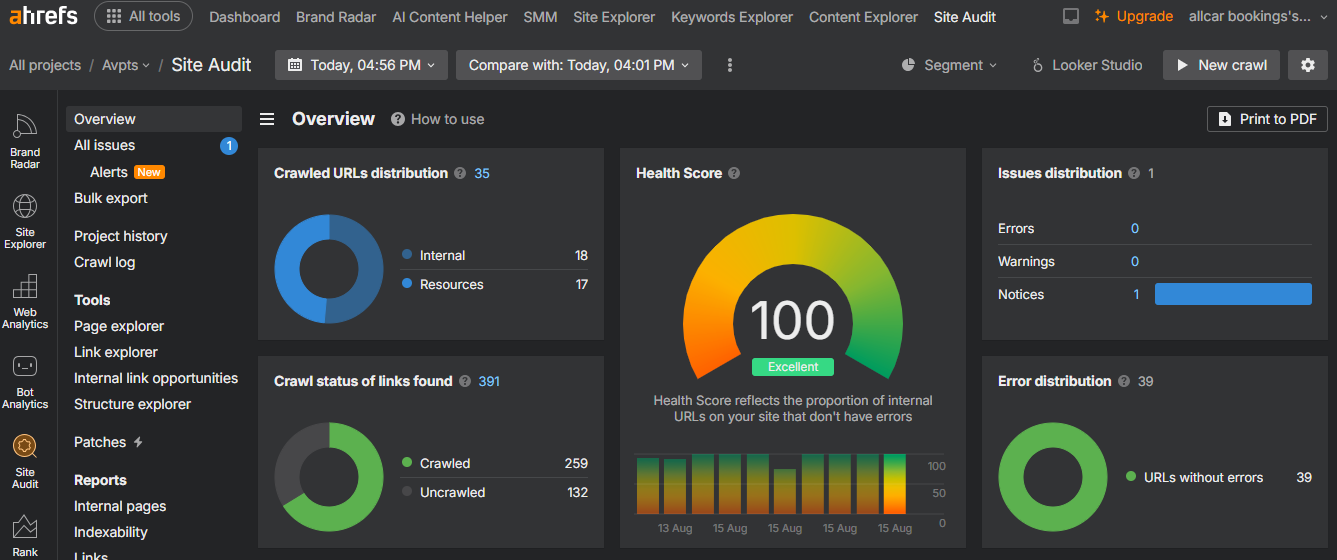Screen dimensions: 1337x560
Task: Click the How to use link
Action: [437, 119]
